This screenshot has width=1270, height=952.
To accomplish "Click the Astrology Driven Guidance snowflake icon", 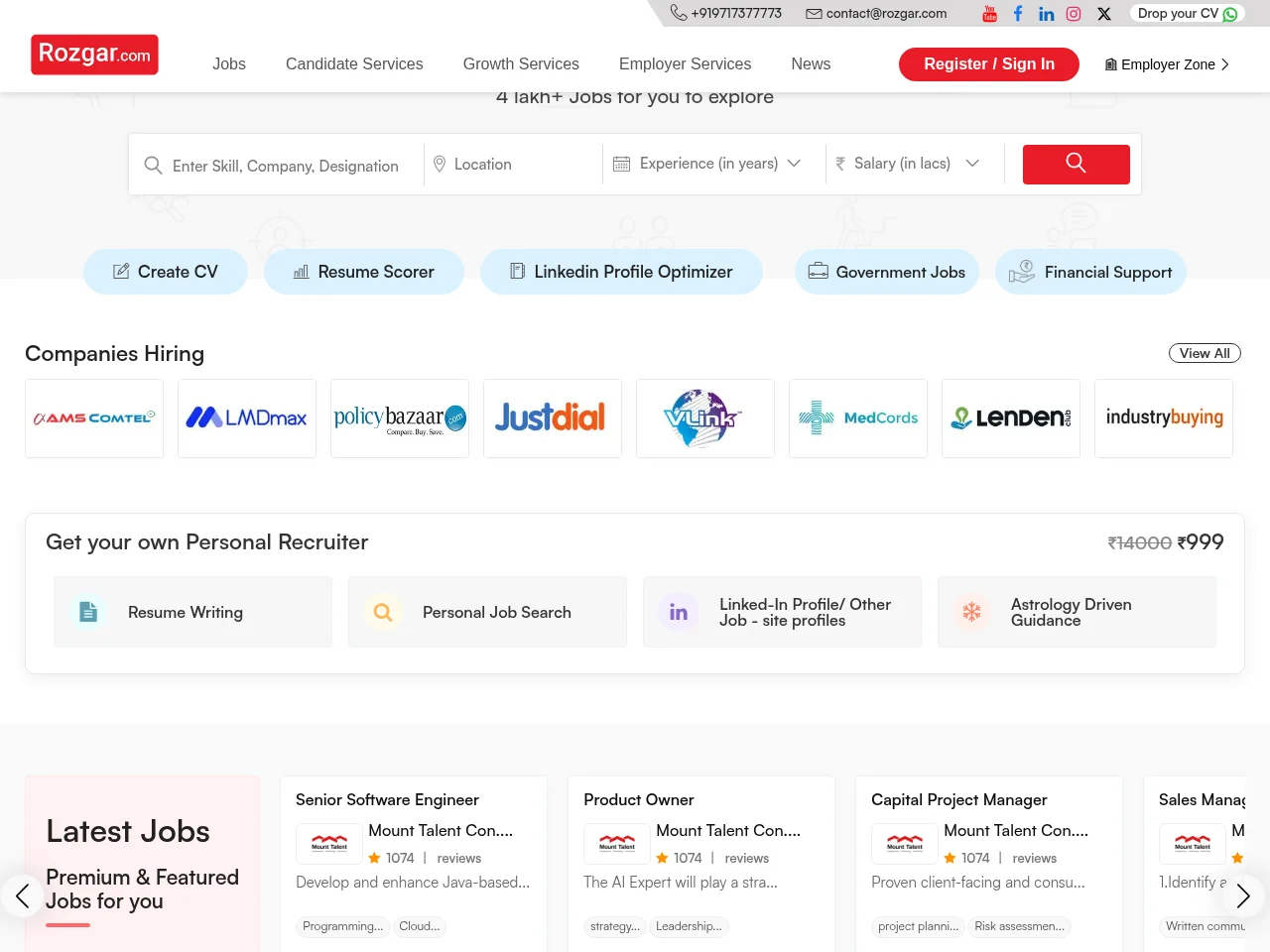I will pyautogui.click(x=972, y=612).
